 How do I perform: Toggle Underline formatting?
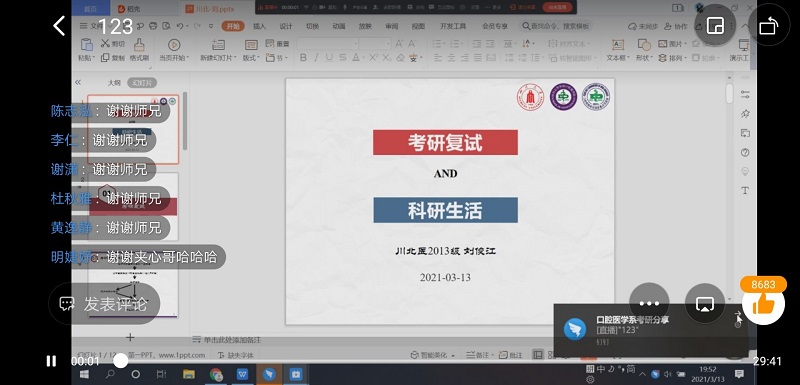point(330,58)
